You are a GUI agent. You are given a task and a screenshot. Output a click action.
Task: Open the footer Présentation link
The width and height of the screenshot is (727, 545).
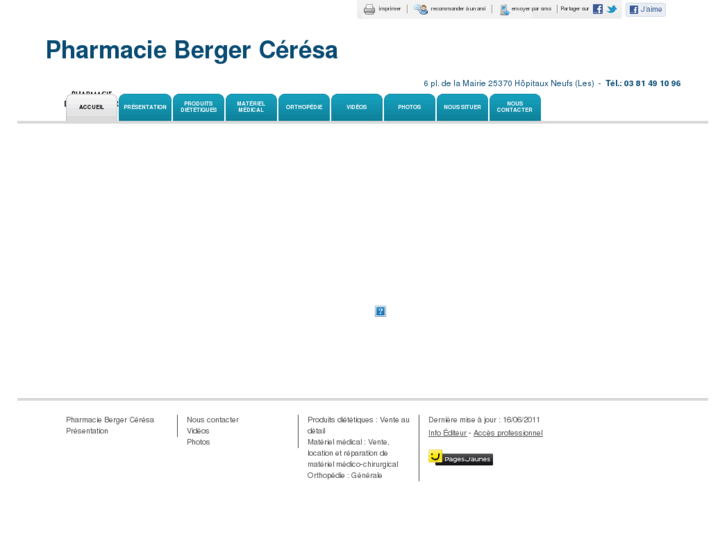pyautogui.click(x=87, y=431)
